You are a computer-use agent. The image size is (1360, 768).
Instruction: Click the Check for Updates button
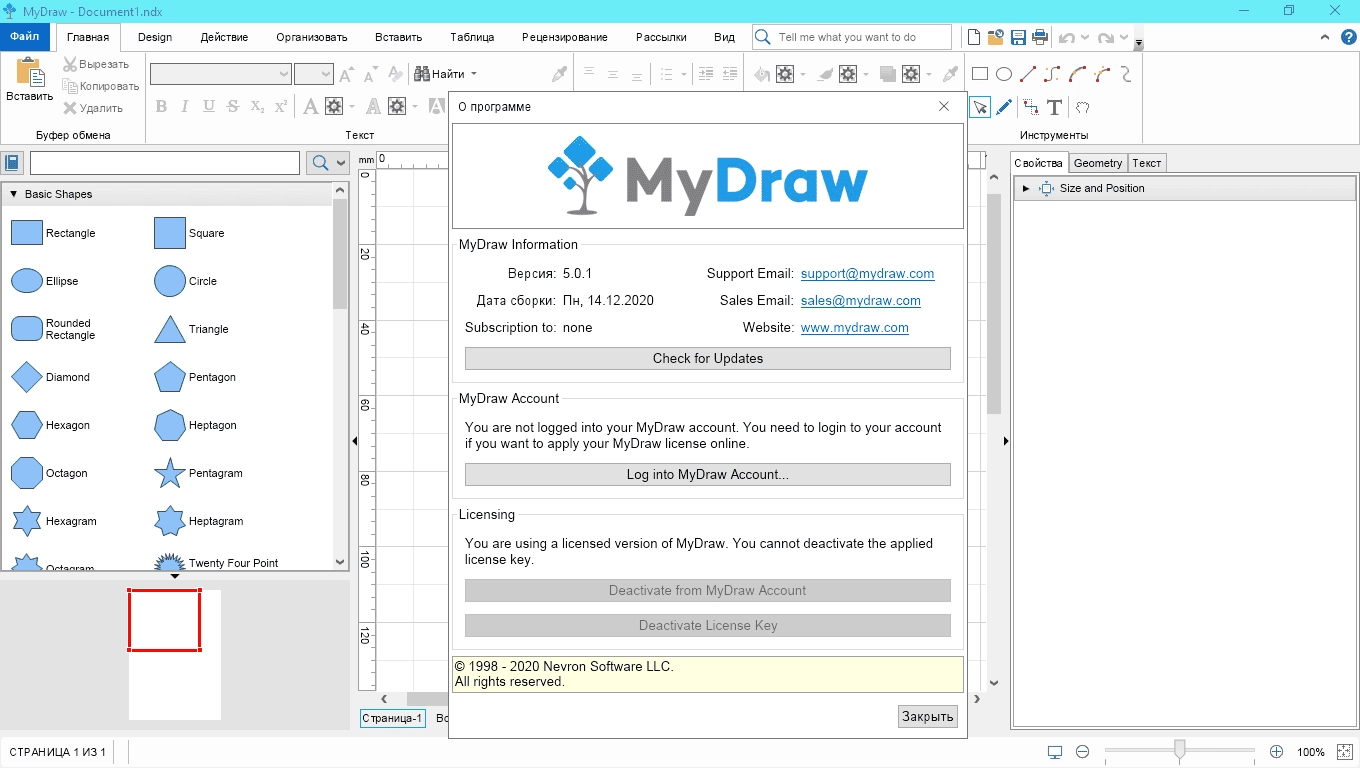pos(708,358)
